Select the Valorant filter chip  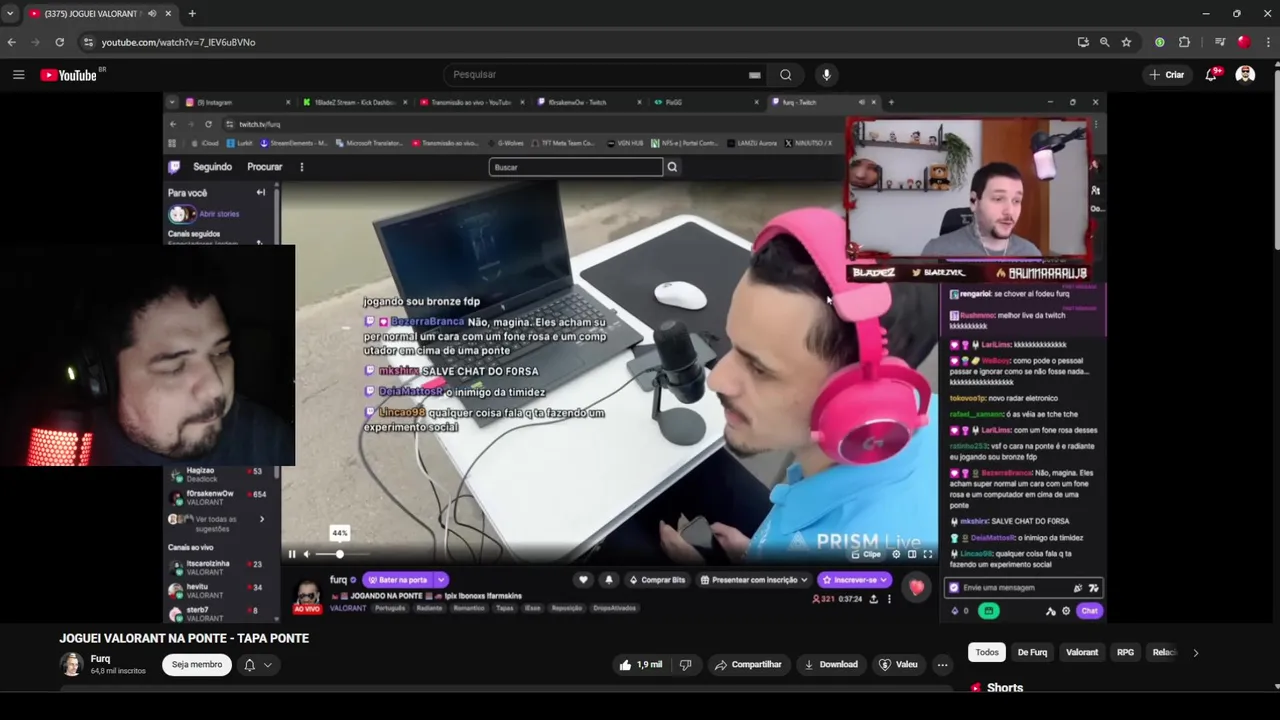[1082, 653]
